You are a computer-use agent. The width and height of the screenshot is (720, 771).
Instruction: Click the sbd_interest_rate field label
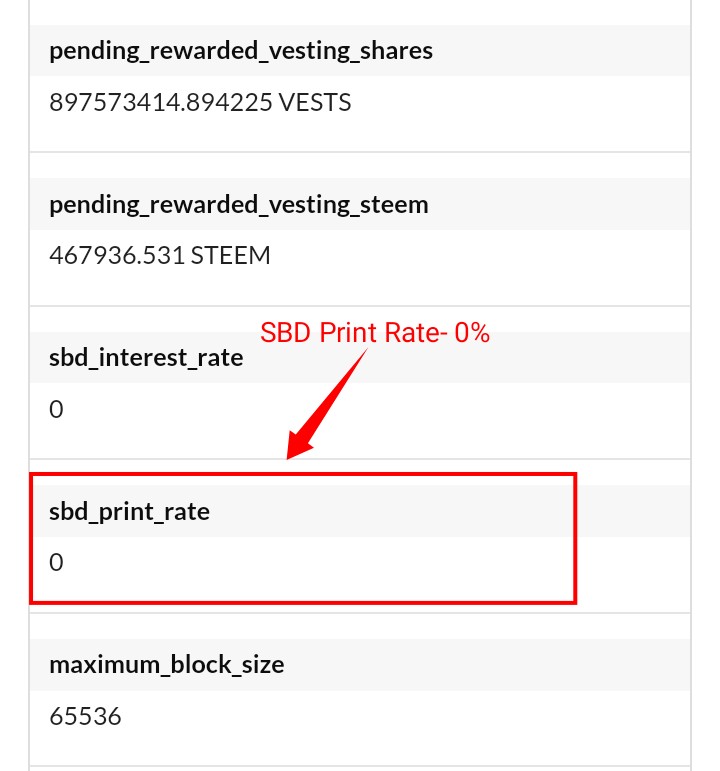click(146, 357)
